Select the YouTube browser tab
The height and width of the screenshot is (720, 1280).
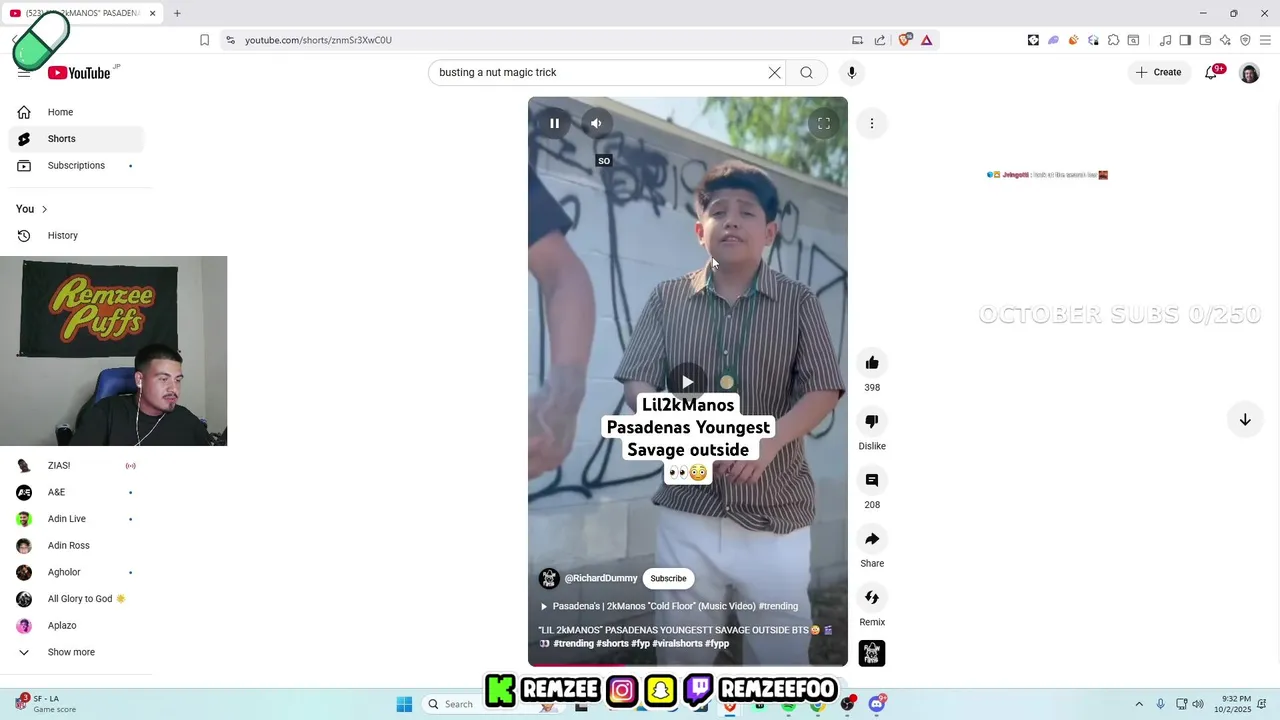[83, 13]
